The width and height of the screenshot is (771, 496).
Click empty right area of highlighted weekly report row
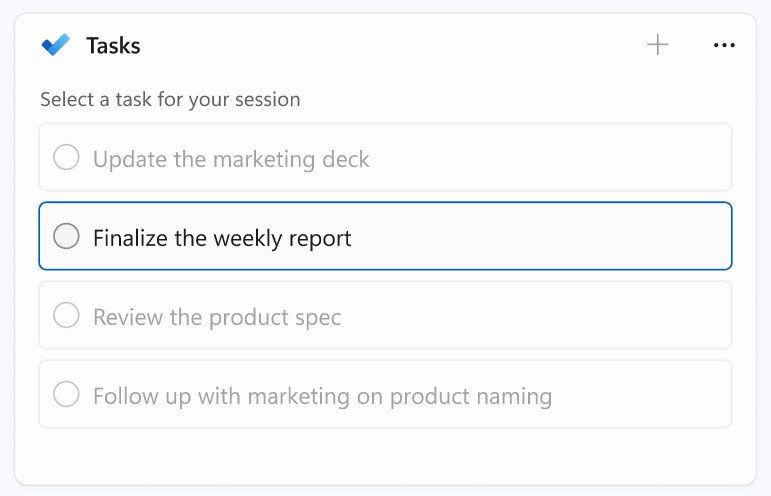600,237
